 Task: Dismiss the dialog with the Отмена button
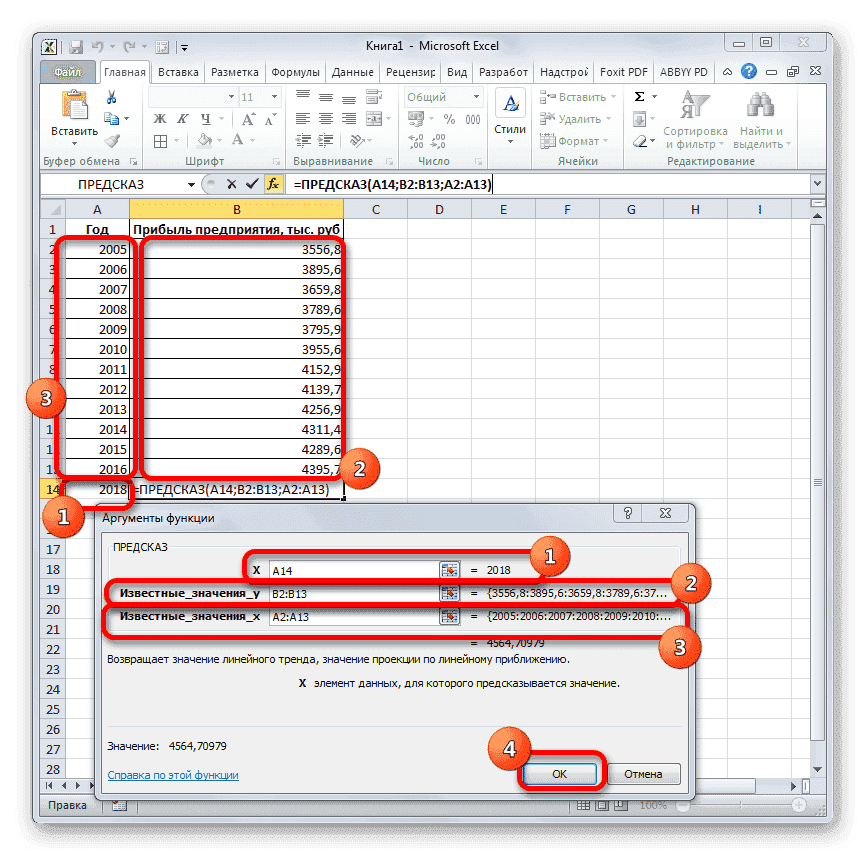click(644, 773)
